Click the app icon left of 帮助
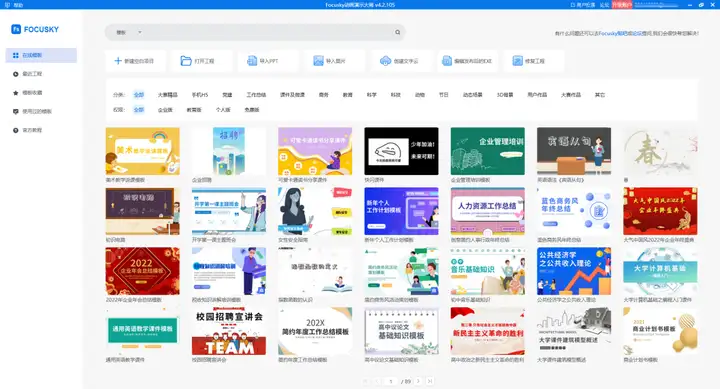Viewport: 720px width, 389px height. 7,5
